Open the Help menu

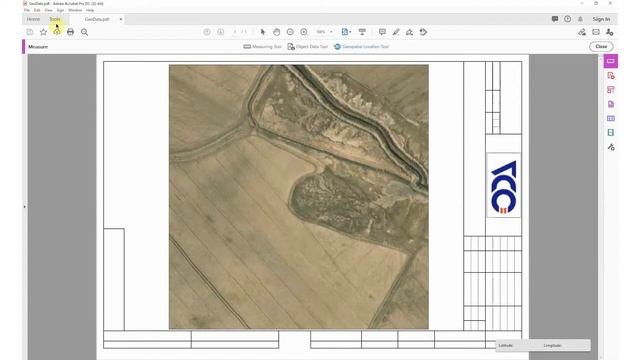(x=90, y=10)
